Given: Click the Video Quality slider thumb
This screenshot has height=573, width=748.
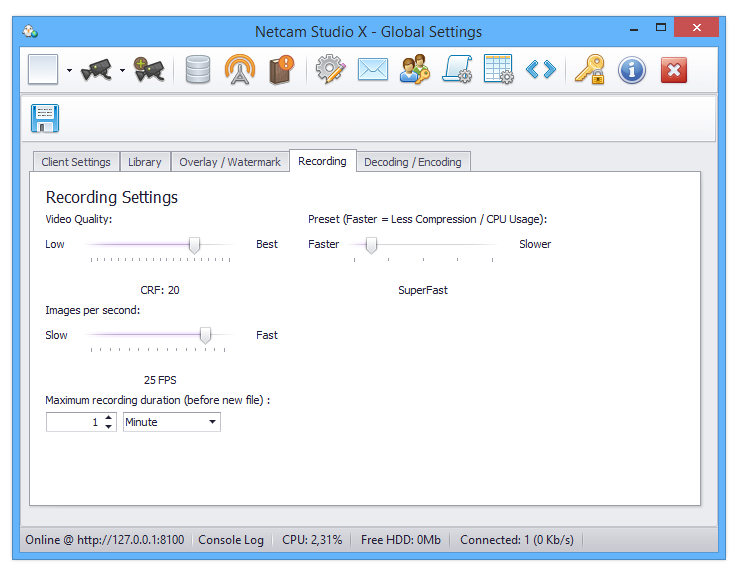Looking at the screenshot, I should click(194, 245).
